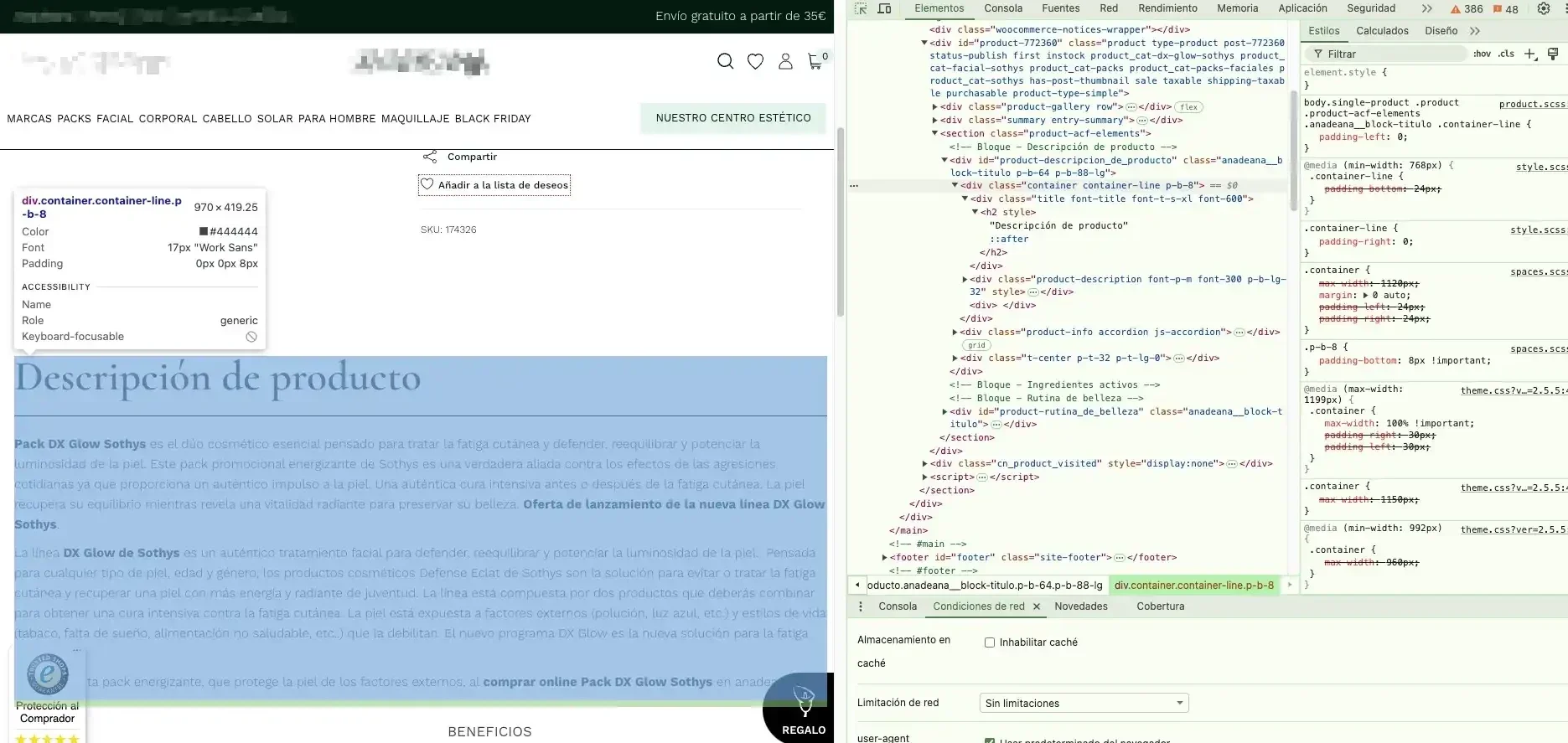
Task: Open the Cobertura drawer tab
Action: coord(1161,606)
